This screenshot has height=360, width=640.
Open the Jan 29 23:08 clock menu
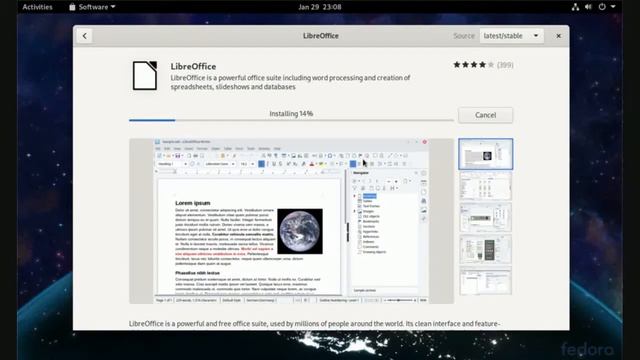point(320,7)
